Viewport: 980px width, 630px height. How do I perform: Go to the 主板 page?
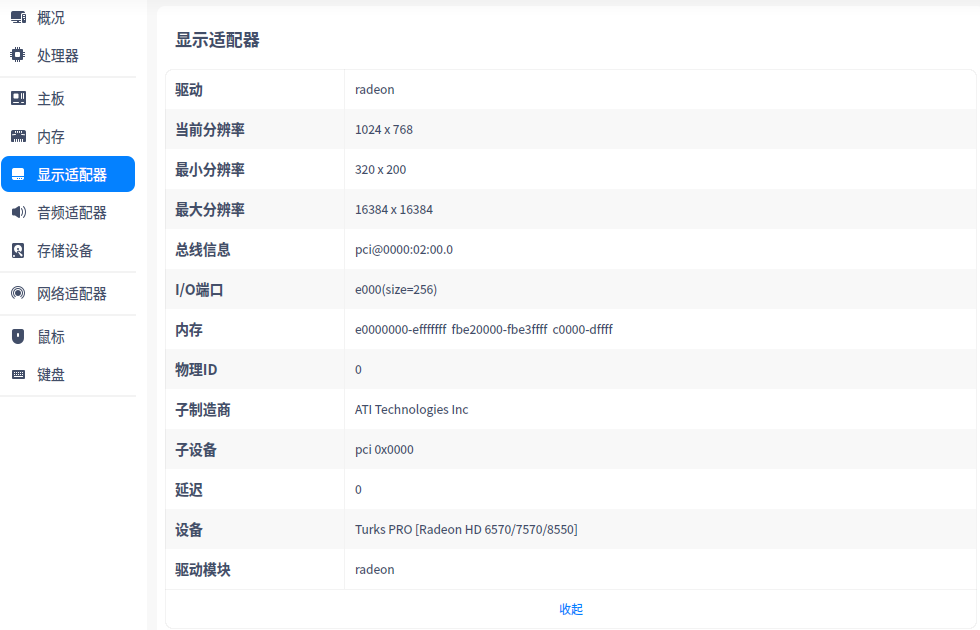click(68, 98)
